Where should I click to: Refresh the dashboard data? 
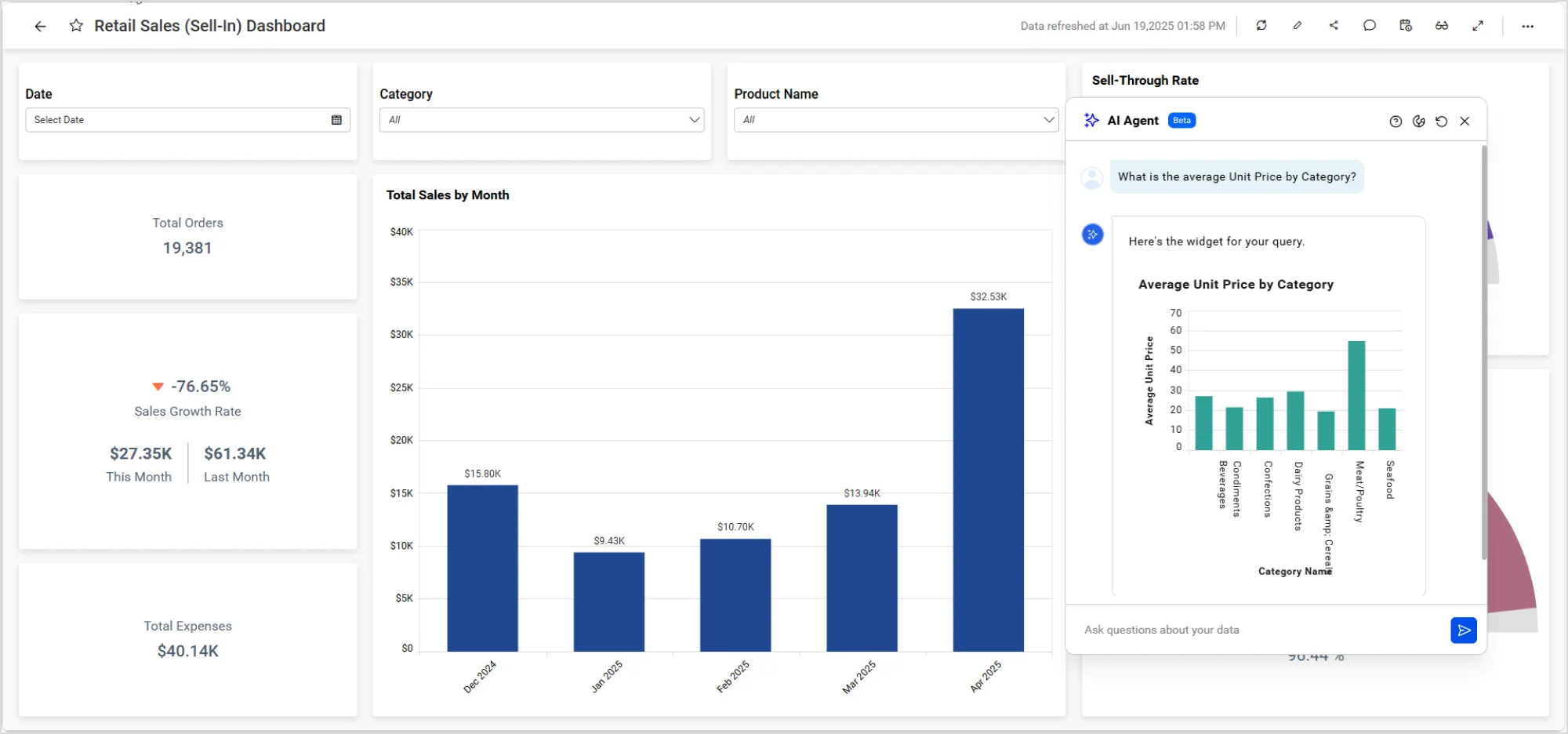(x=1261, y=26)
